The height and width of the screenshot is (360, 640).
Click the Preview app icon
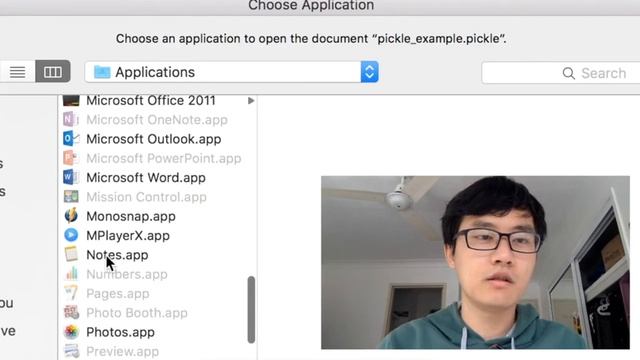tap(71, 351)
